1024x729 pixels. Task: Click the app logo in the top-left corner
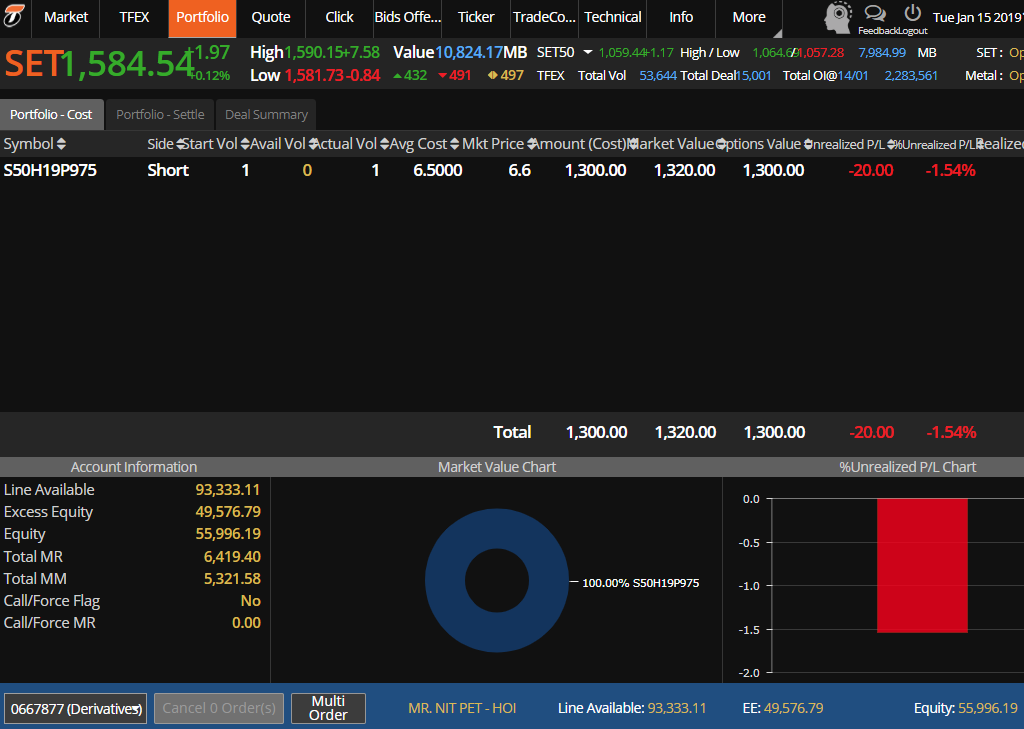(x=14, y=16)
